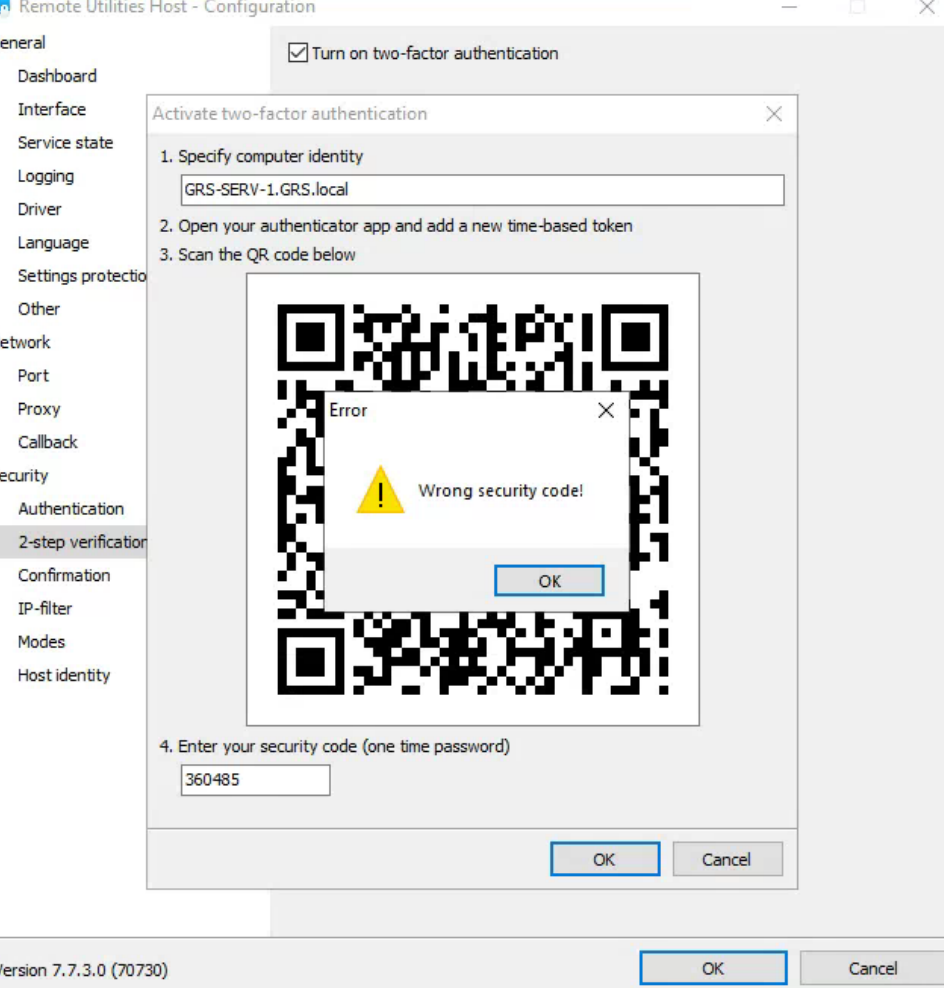
Task: Click OK in the Activate two-factor dialog
Action: click(605, 859)
